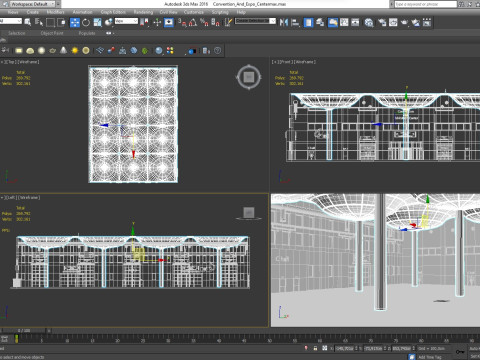Open the Render Setup icon

point(382,22)
